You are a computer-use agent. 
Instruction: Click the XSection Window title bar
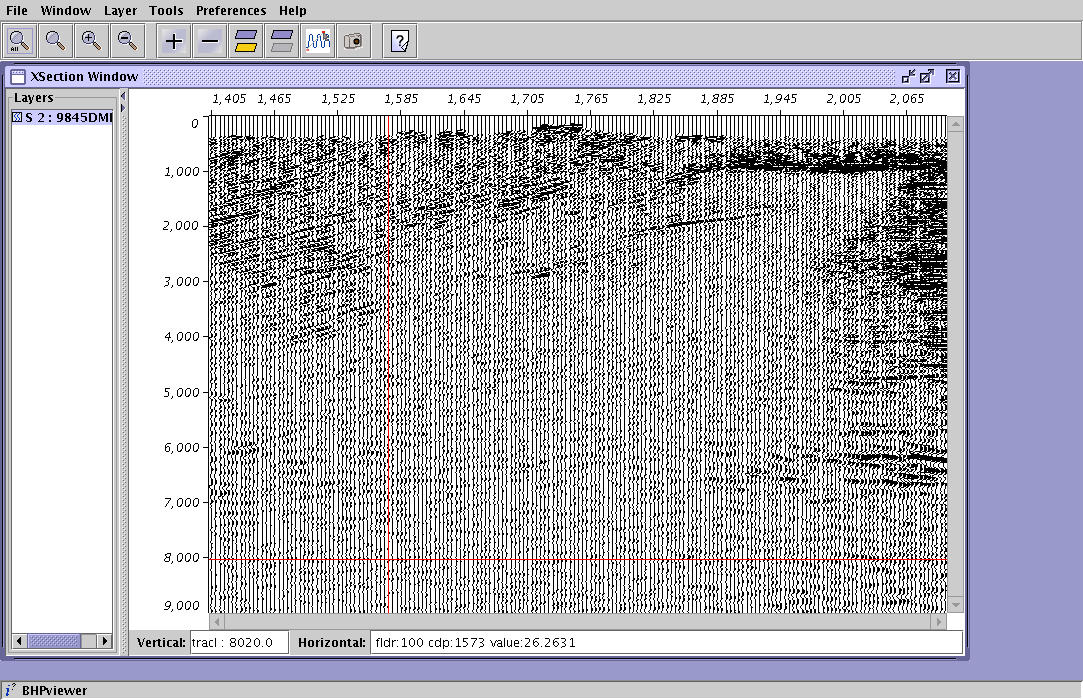click(x=483, y=77)
